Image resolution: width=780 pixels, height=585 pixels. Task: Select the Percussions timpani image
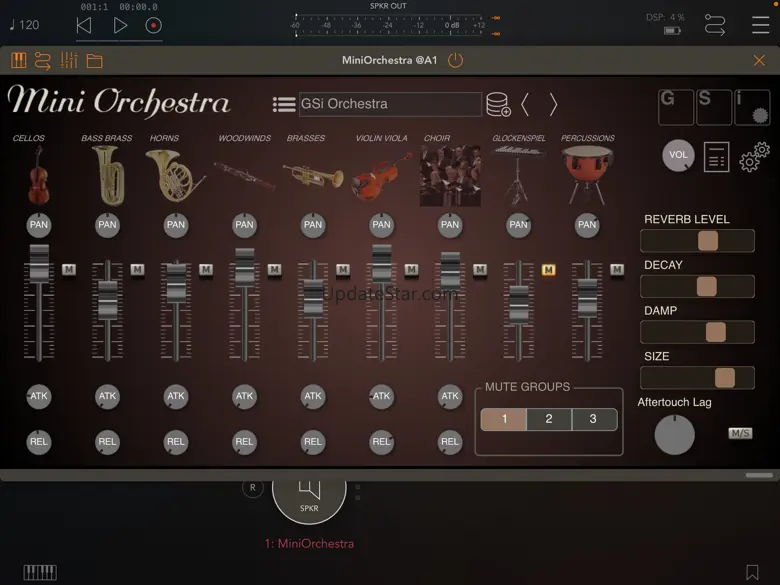587,175
